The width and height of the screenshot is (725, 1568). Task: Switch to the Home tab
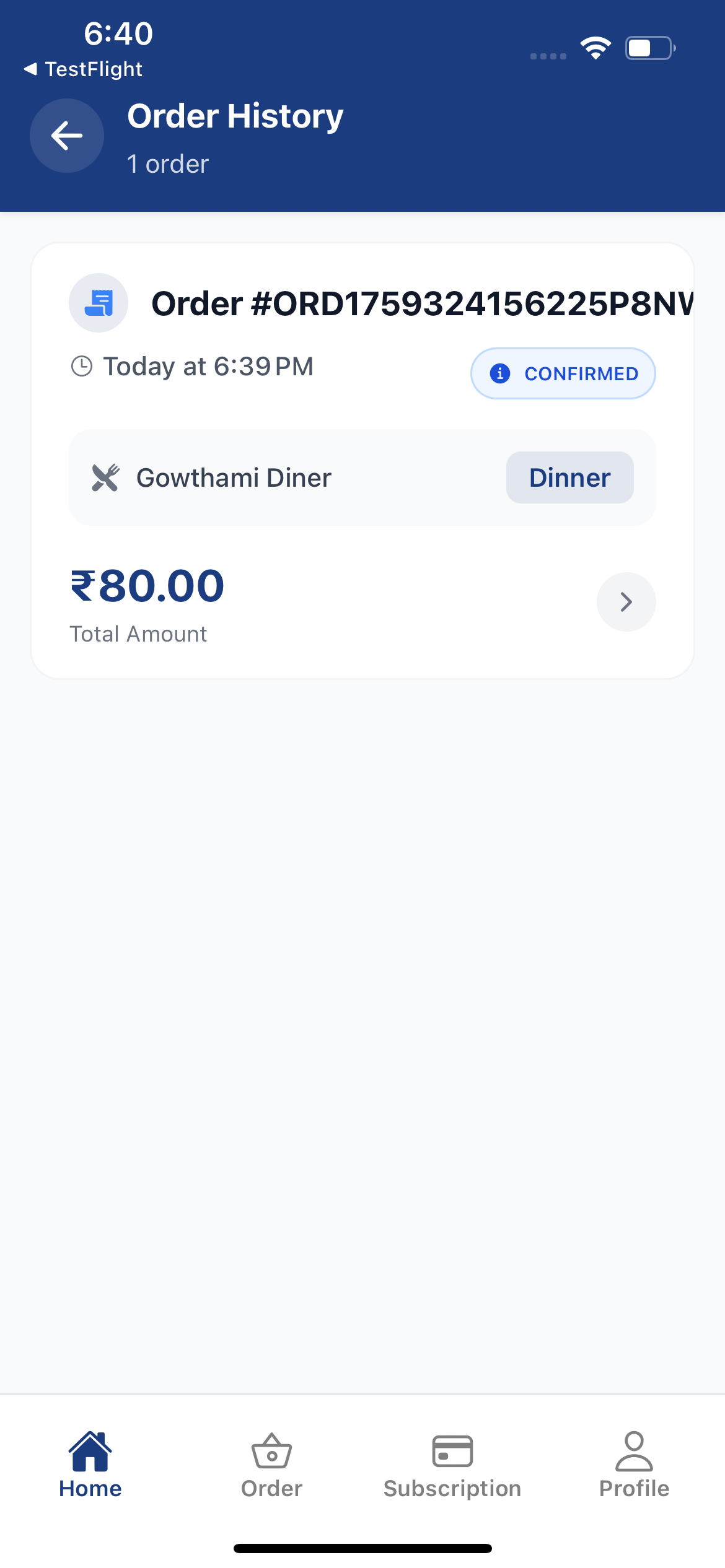[x=90, y=1465]
